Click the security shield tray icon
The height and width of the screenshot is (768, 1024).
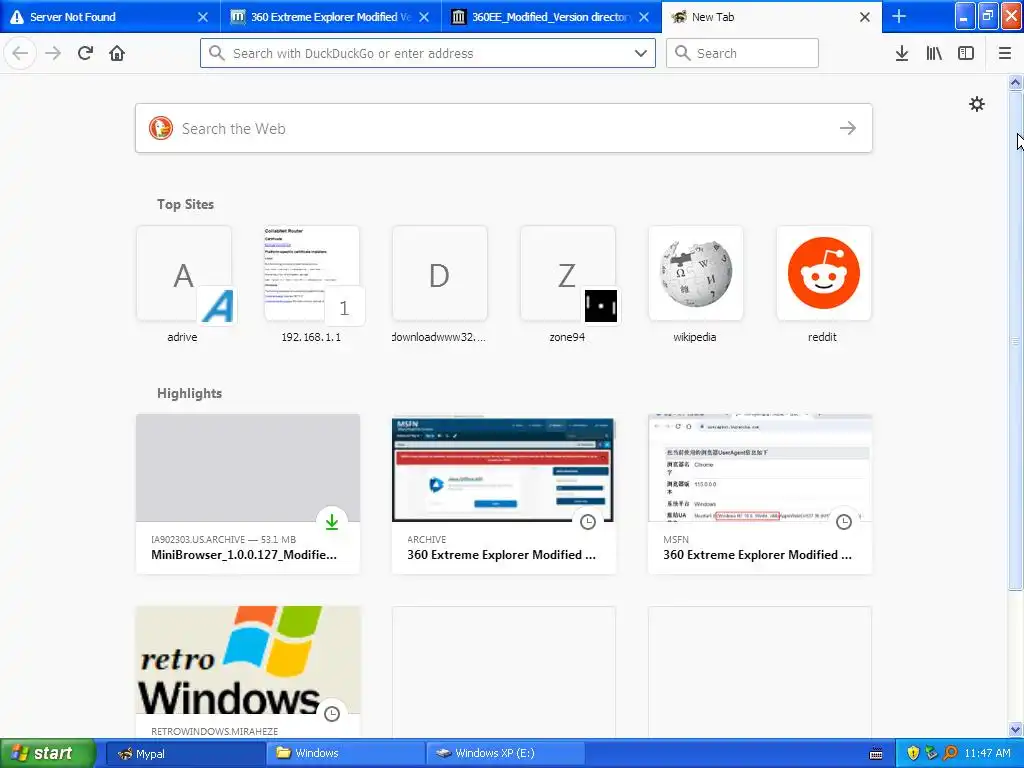tap(913, 753)
